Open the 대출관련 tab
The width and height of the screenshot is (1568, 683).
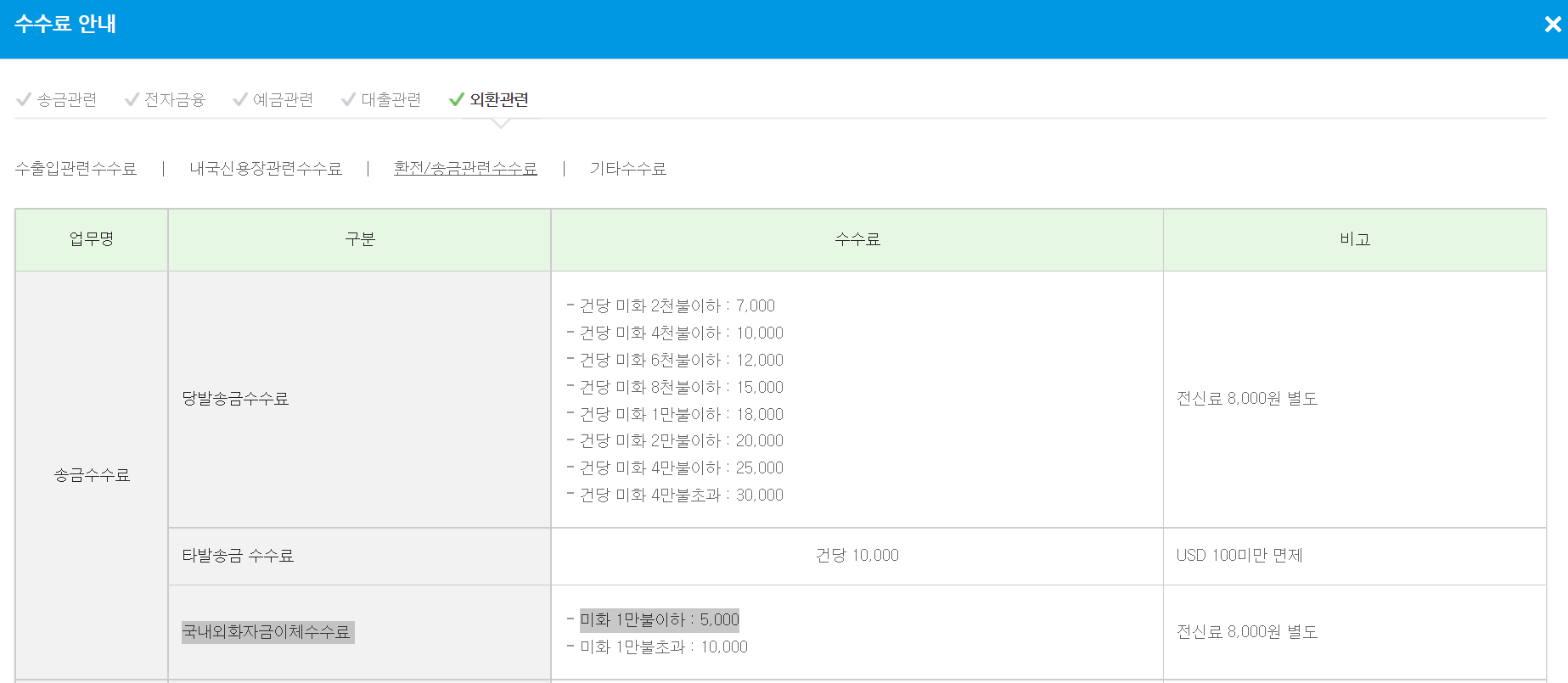click(x=391, y=99)
